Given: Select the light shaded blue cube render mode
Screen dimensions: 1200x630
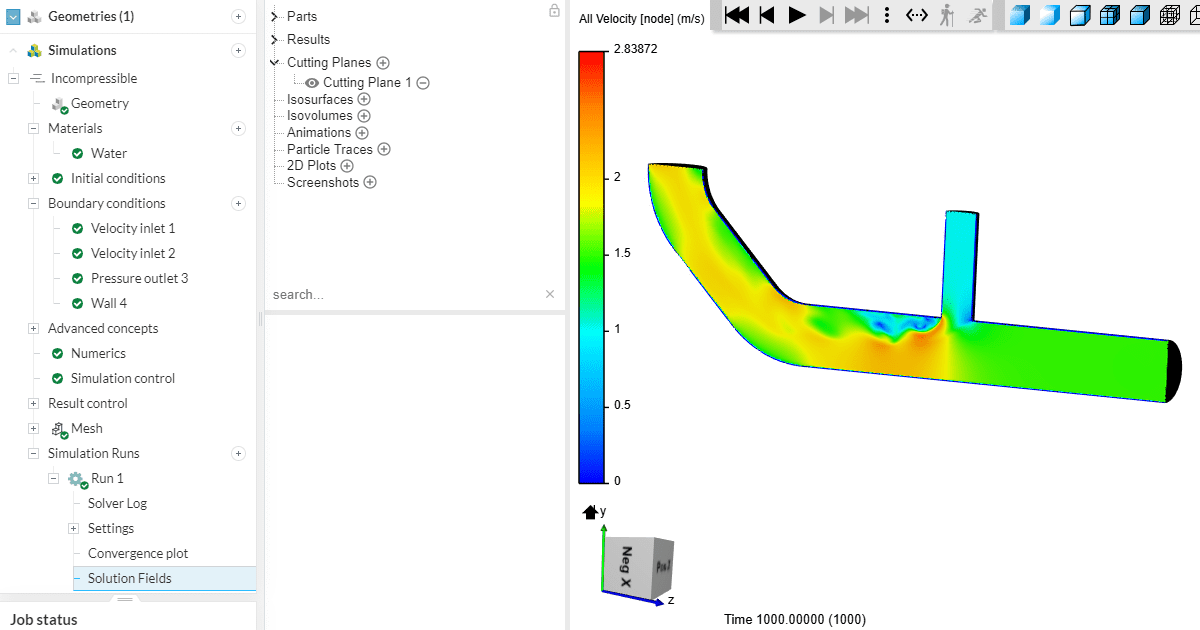Looking at the screenshot, I should [1049, 15].
